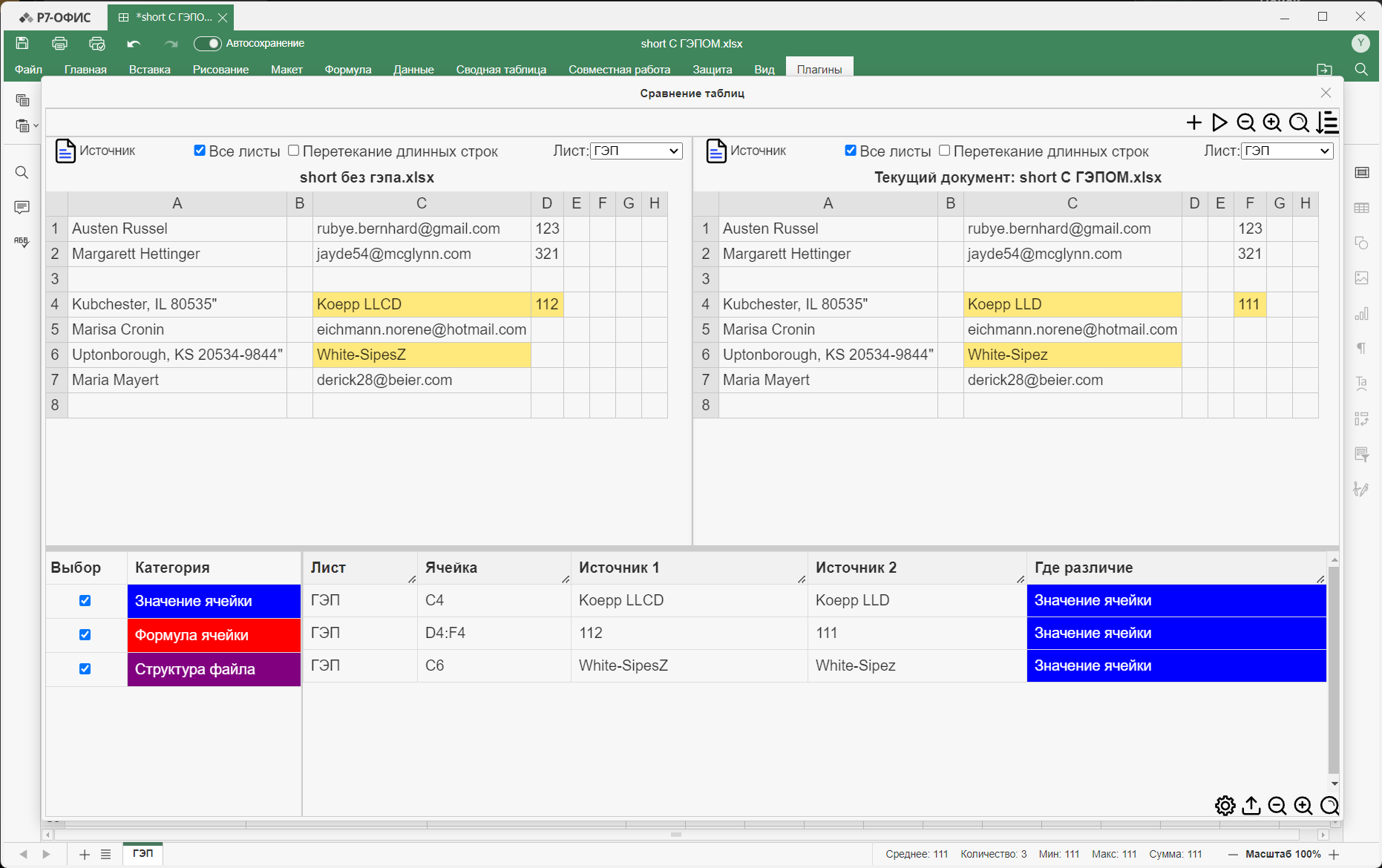Viewport: 1382px width, 868px height.
Task: Enable right pane Перетекание длинных строк
Action: tap(944, 151)
